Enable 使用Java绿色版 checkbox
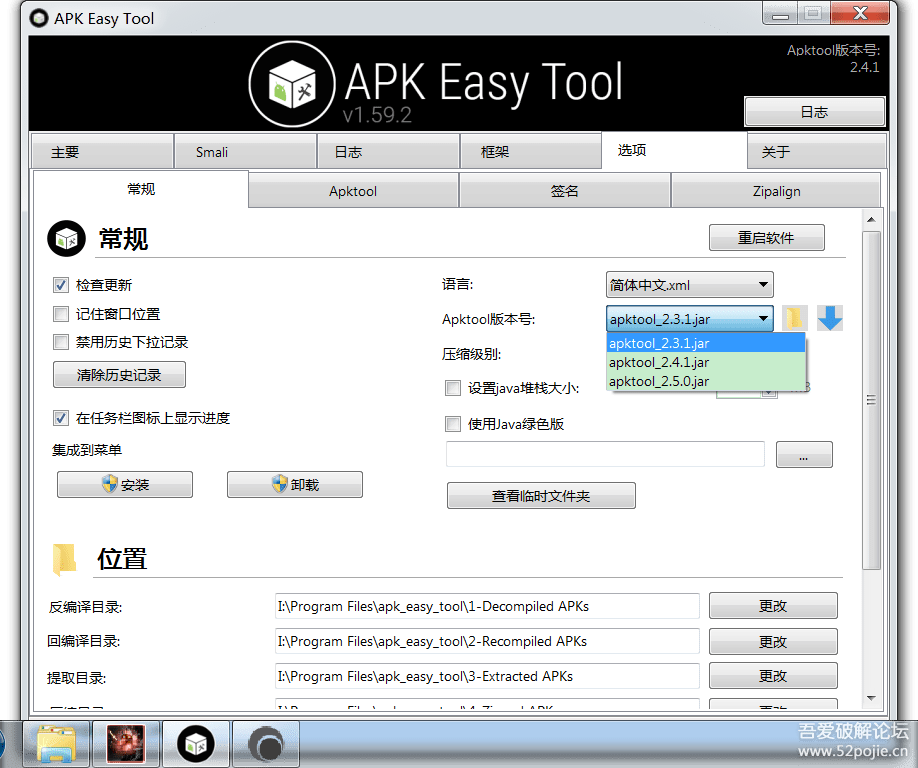 pos(453,424)
